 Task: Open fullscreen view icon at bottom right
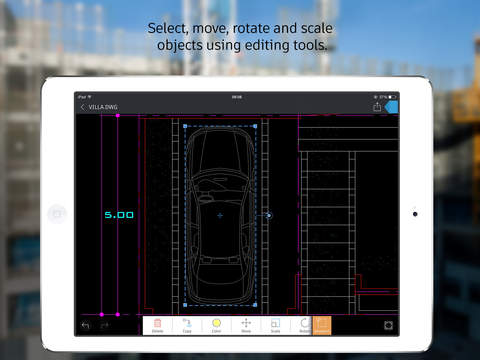(x=388, y=325)
